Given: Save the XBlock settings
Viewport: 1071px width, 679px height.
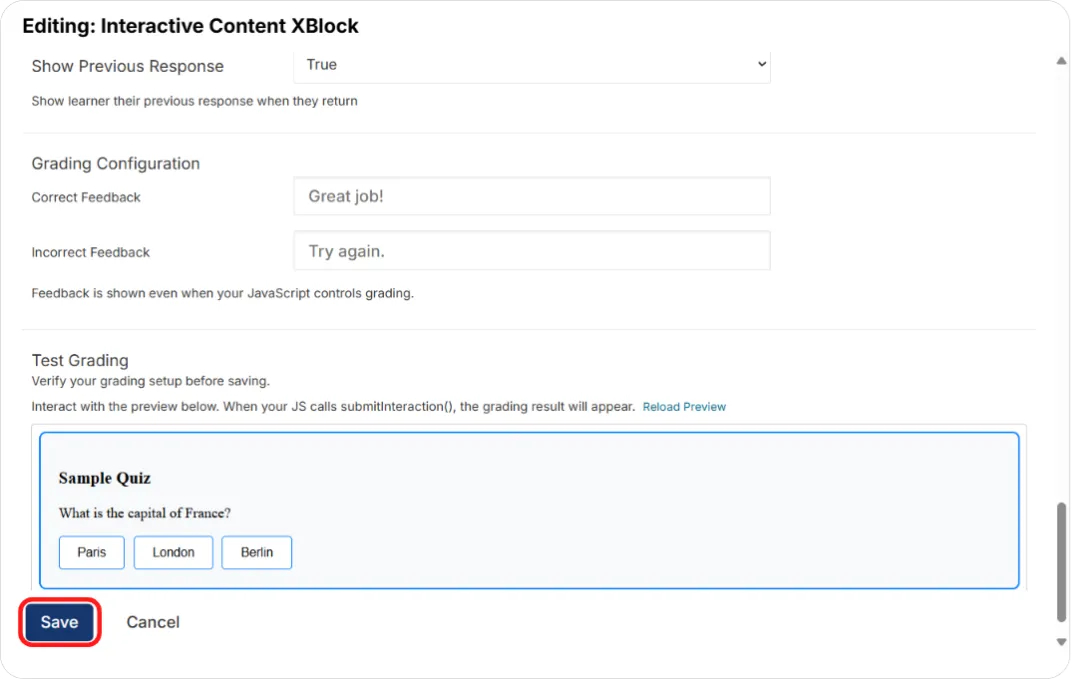Looking at the screenshot, I should point(59,622).
